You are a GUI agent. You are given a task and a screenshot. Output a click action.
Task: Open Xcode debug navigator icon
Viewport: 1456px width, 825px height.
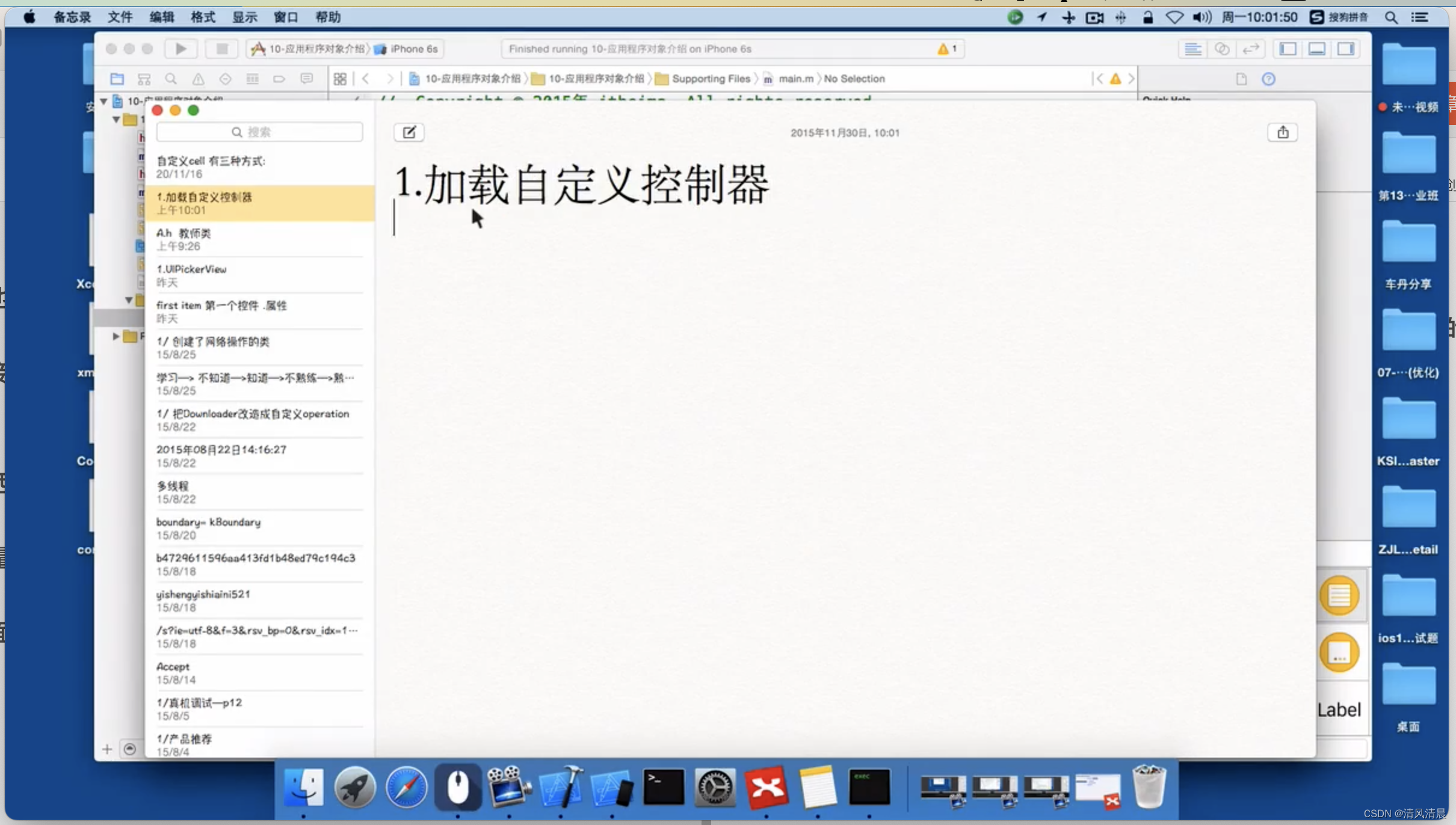coord(252,79)
